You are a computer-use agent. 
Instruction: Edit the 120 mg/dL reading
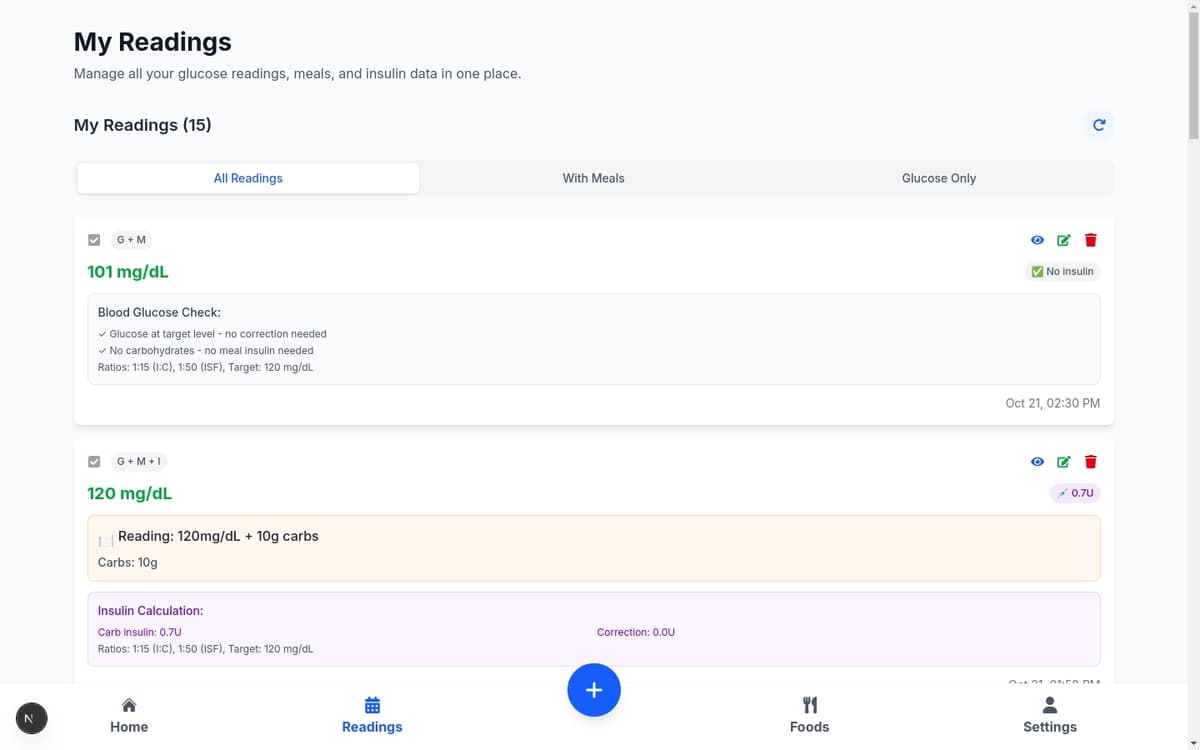click(1064, 462)
